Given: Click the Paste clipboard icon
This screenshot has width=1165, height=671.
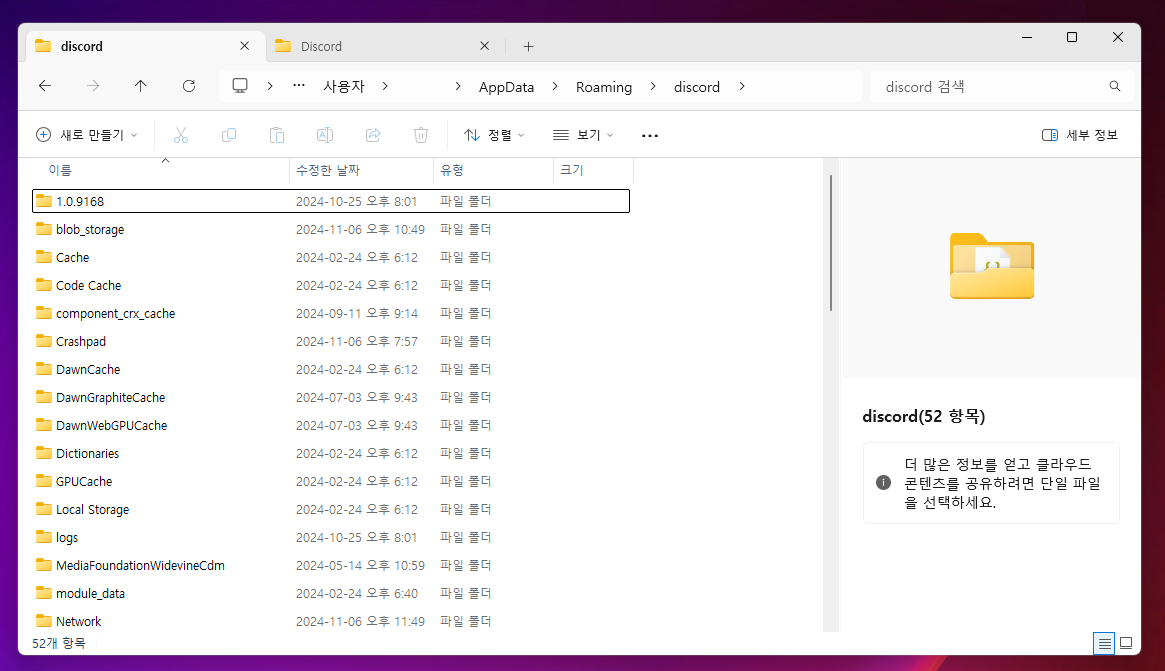Looking at the screenshot, I should 276,135.
